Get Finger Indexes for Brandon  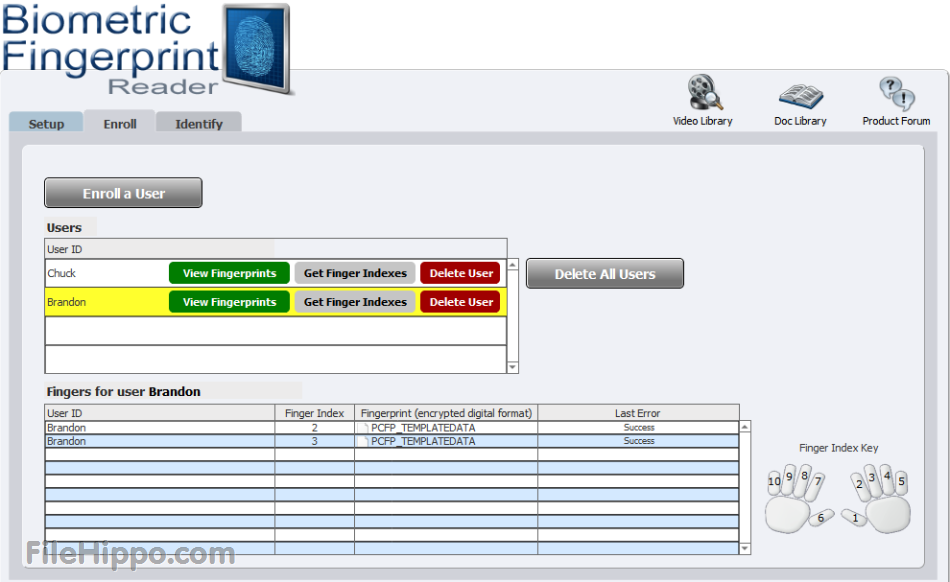(355, 301)
